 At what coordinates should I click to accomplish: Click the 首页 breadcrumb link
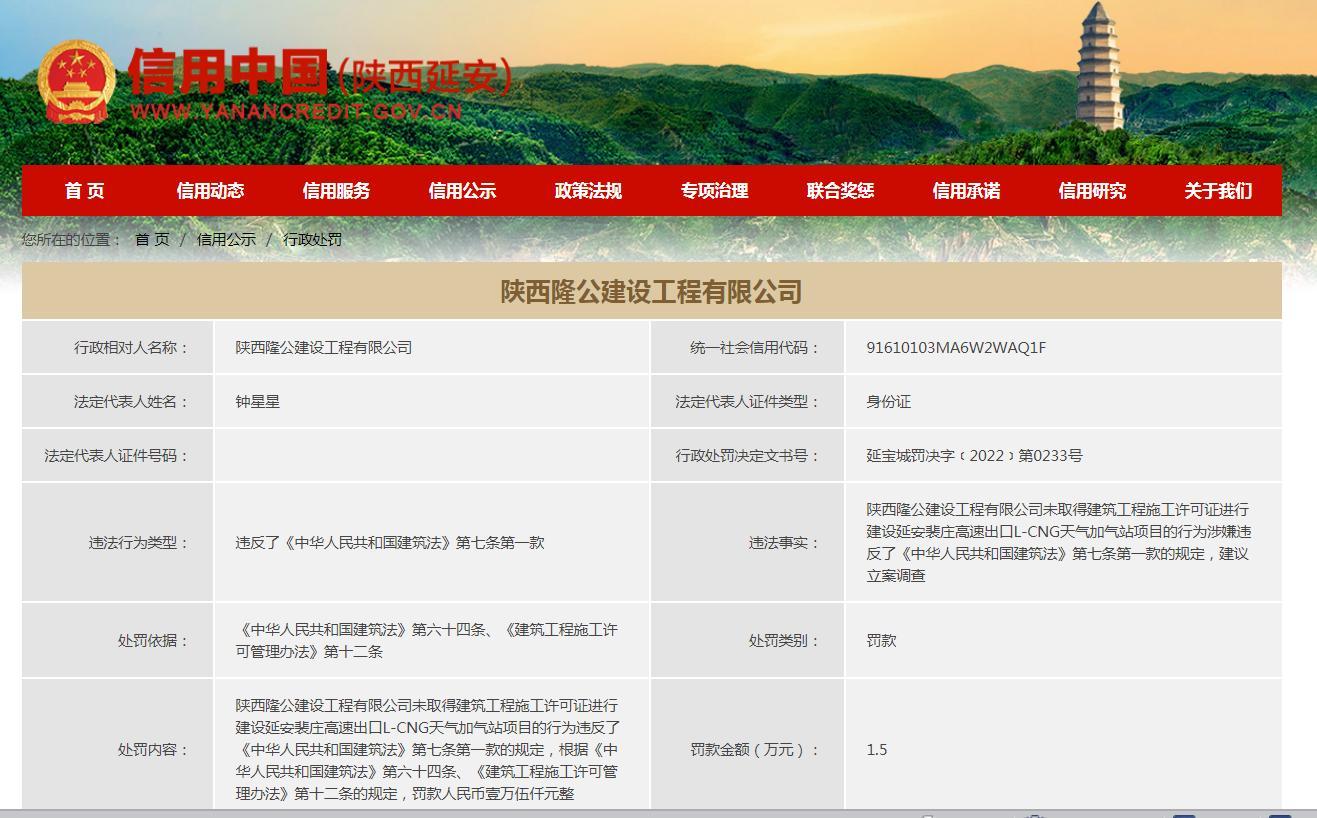coord(152,240)
